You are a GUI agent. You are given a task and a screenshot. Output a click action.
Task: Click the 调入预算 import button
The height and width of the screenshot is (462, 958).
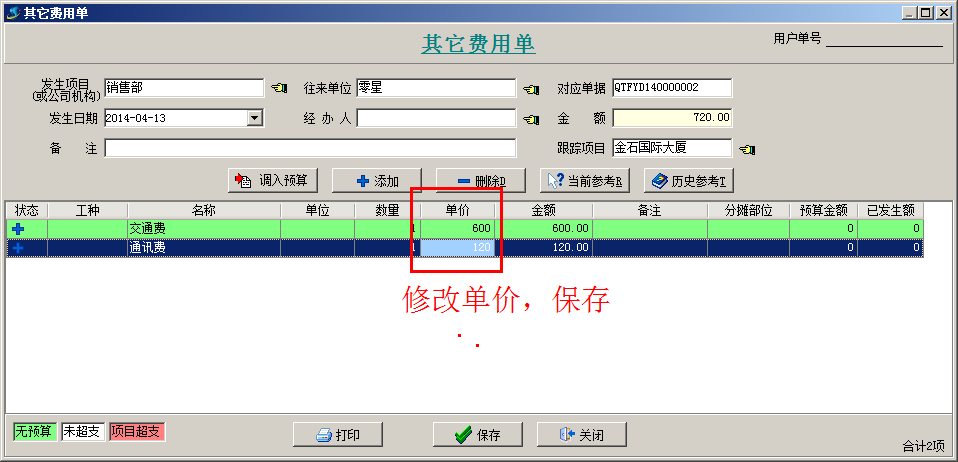coord(275,180)
